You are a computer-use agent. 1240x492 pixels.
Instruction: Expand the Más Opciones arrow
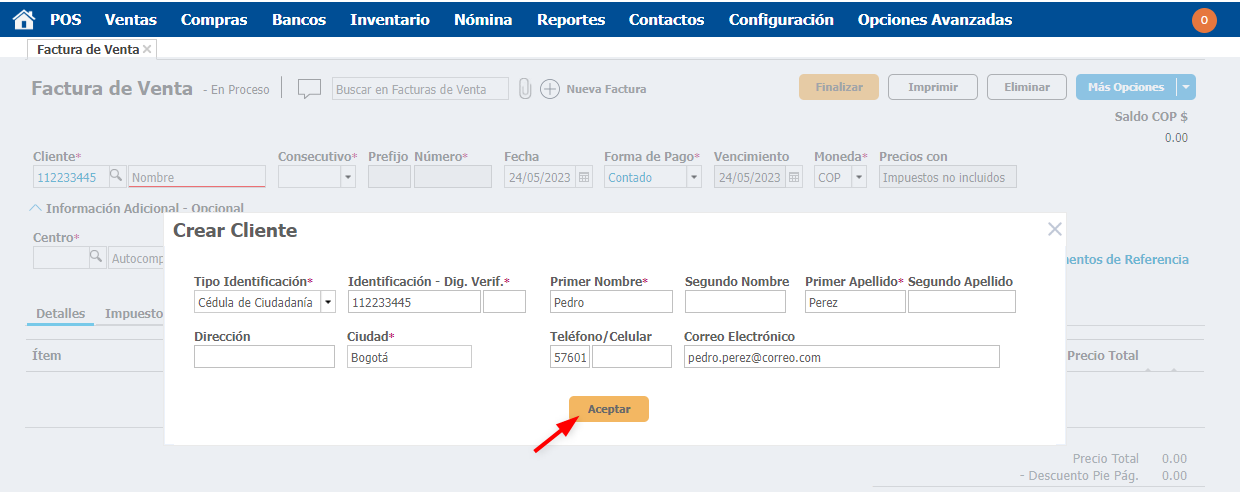tap(1186, 87)
